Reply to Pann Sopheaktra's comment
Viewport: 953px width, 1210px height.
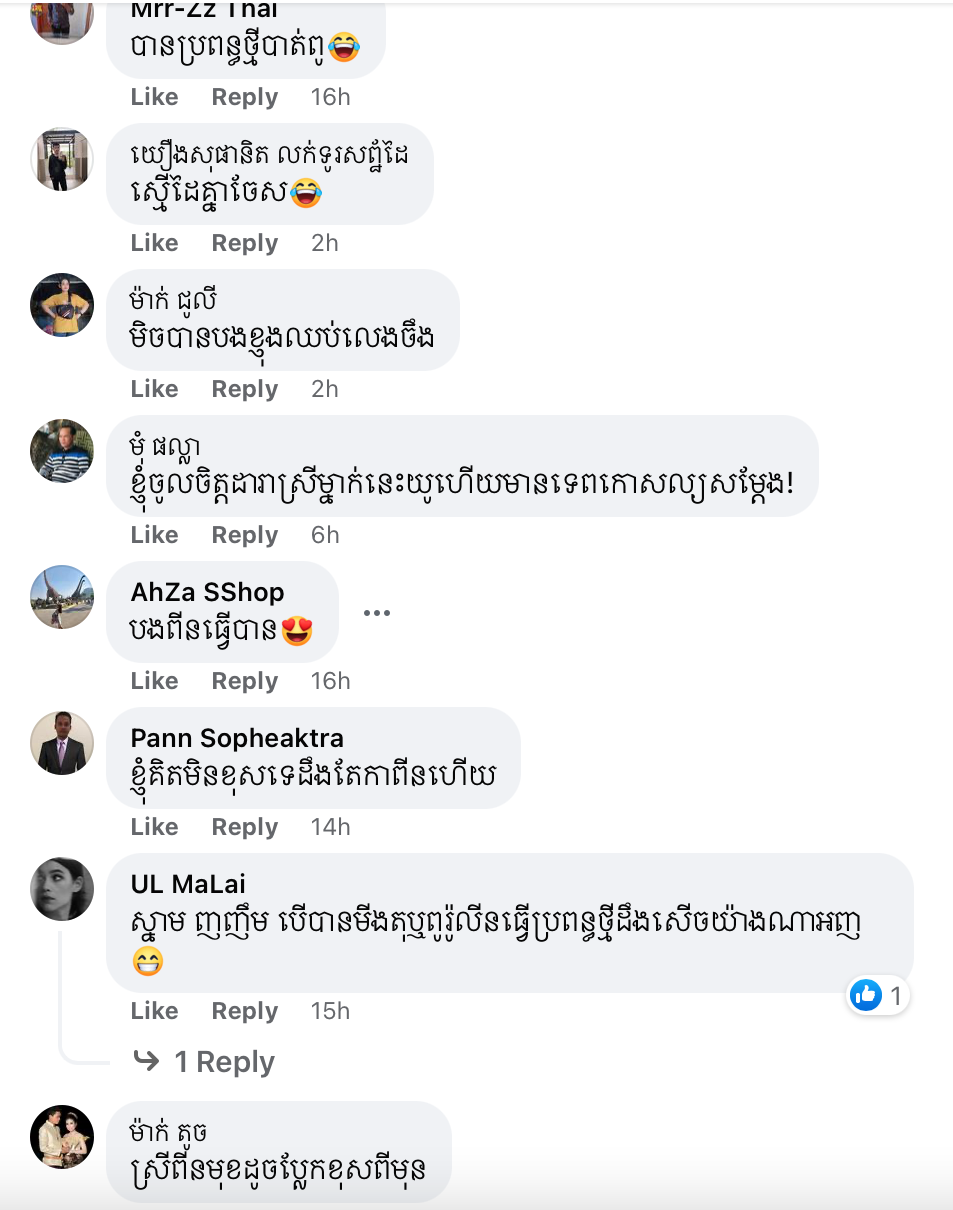click(x=244, y=827)
